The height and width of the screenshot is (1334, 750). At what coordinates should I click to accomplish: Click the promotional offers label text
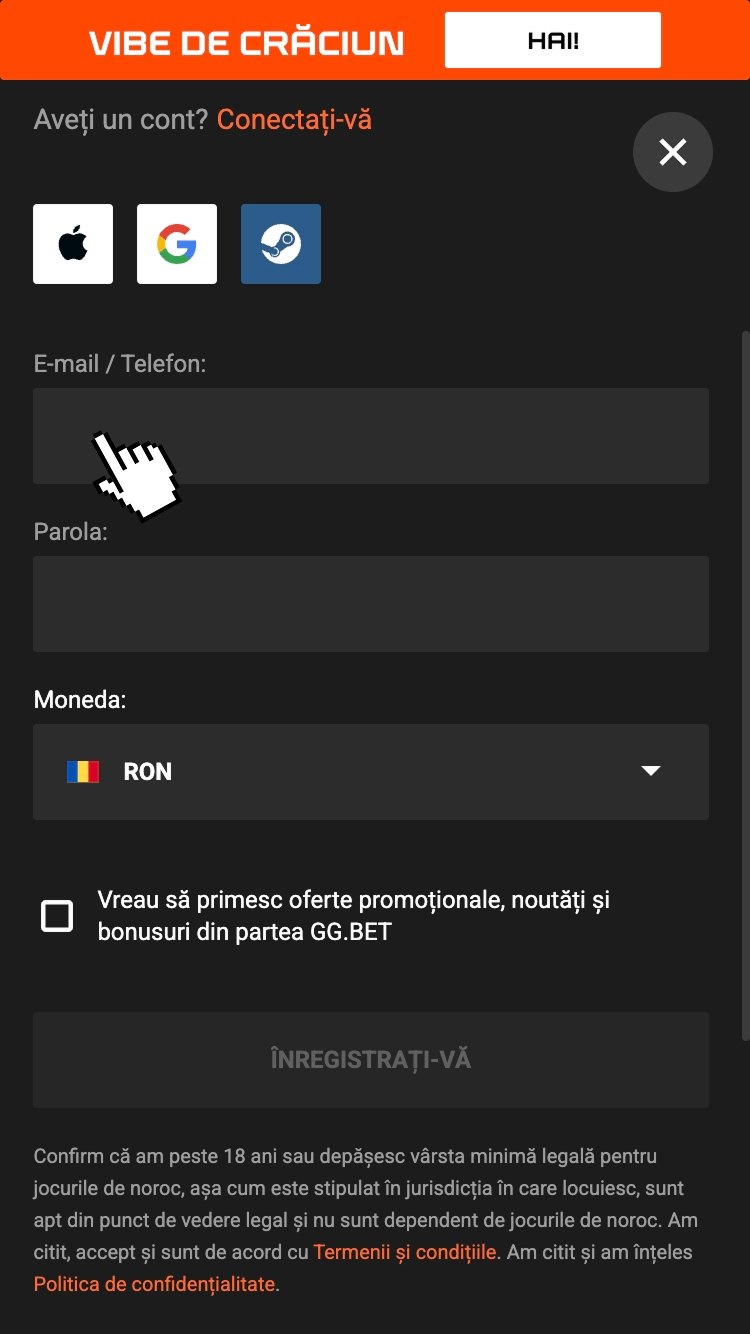pos(353,916)
